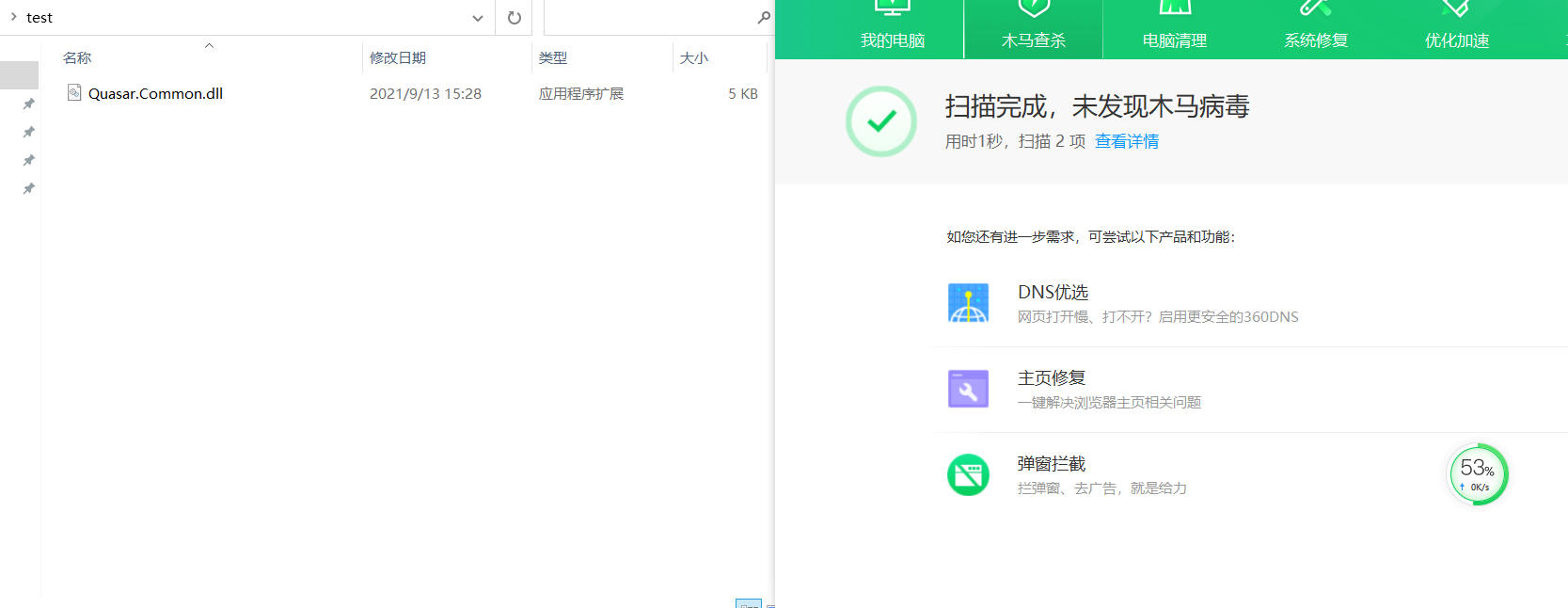
Task: Click 拦弹窗、去广告 description text
Action: (1102, 488)
